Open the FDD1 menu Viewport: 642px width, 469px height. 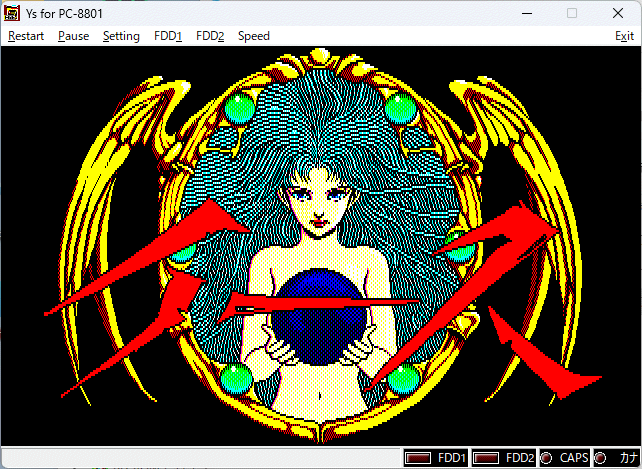click(x=168, y=36)
